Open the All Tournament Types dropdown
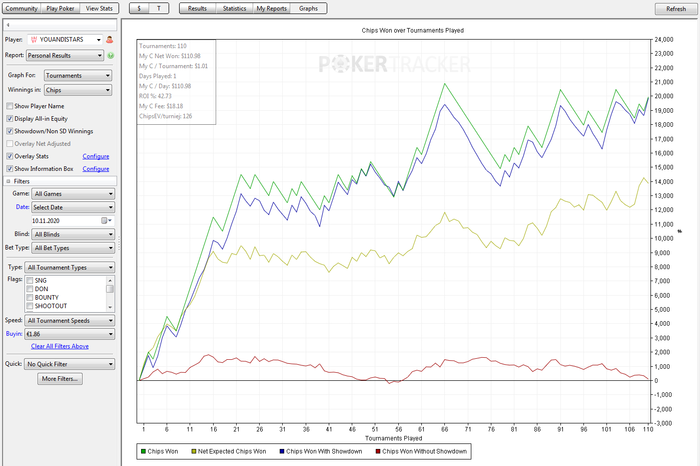This screenshot has width=700, height=466. pyautogui.click(x=70, y=267)
